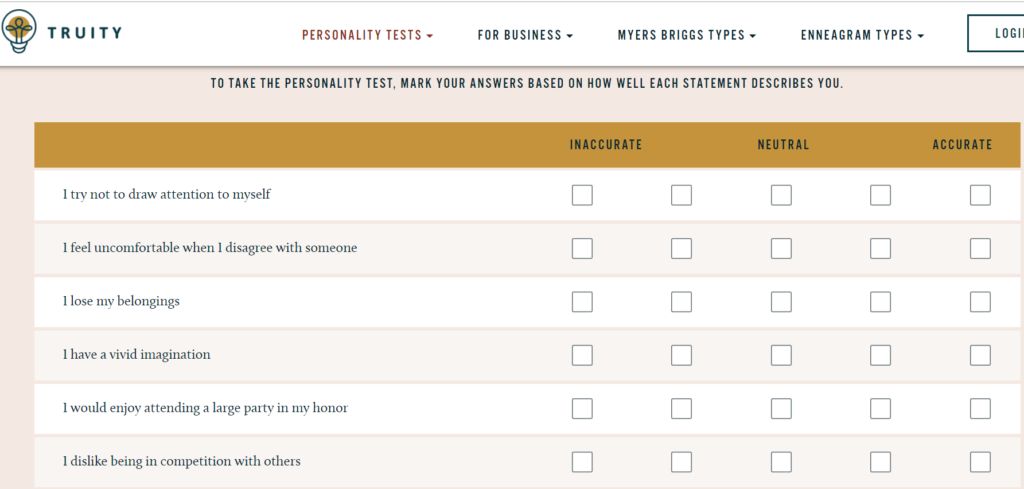Select Neutral for 'large party in my honor'
The width and height of the screenshot is (1024, 489).
click(781, 408)
